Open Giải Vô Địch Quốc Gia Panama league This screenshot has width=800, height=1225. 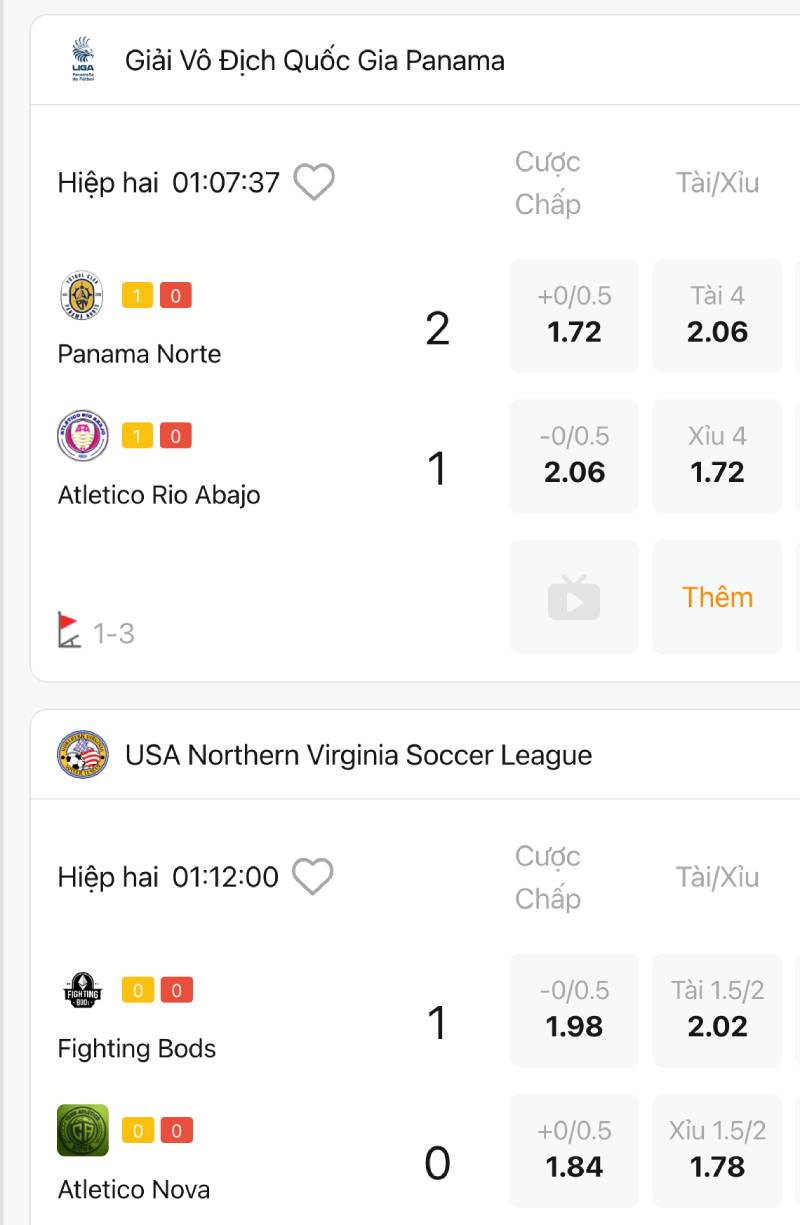point(314,61)
